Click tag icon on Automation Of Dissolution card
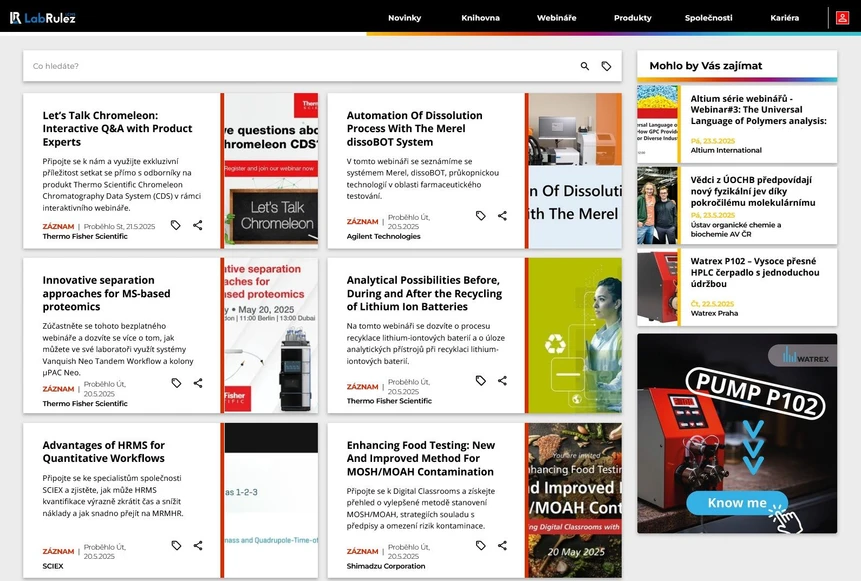The height and width of the screenshot is (581, 861). click(x=480, y=216)
